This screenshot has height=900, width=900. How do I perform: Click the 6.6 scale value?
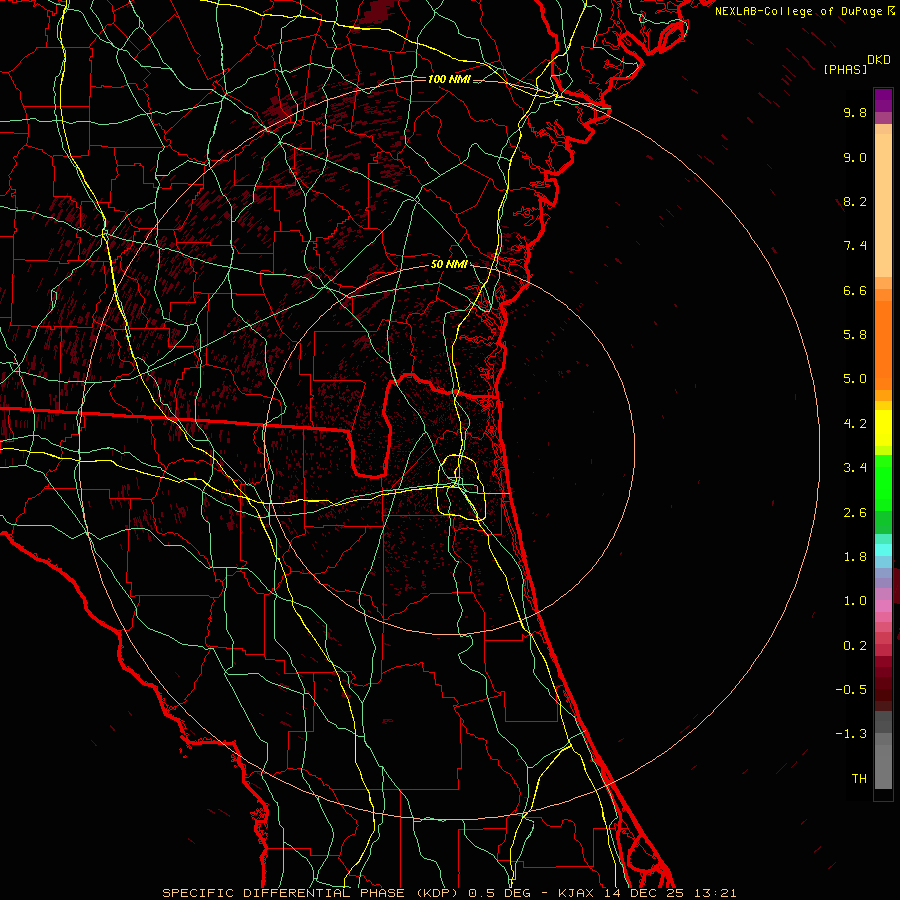point(855,290)
